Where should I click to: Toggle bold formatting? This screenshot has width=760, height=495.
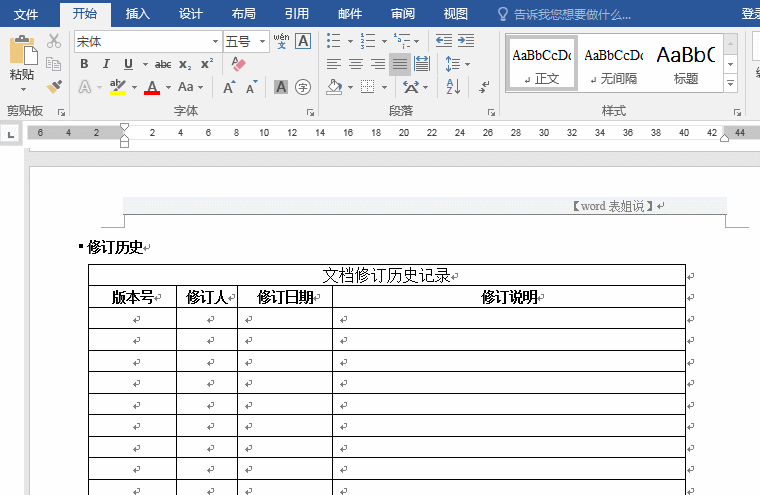(x=84, y=64)
